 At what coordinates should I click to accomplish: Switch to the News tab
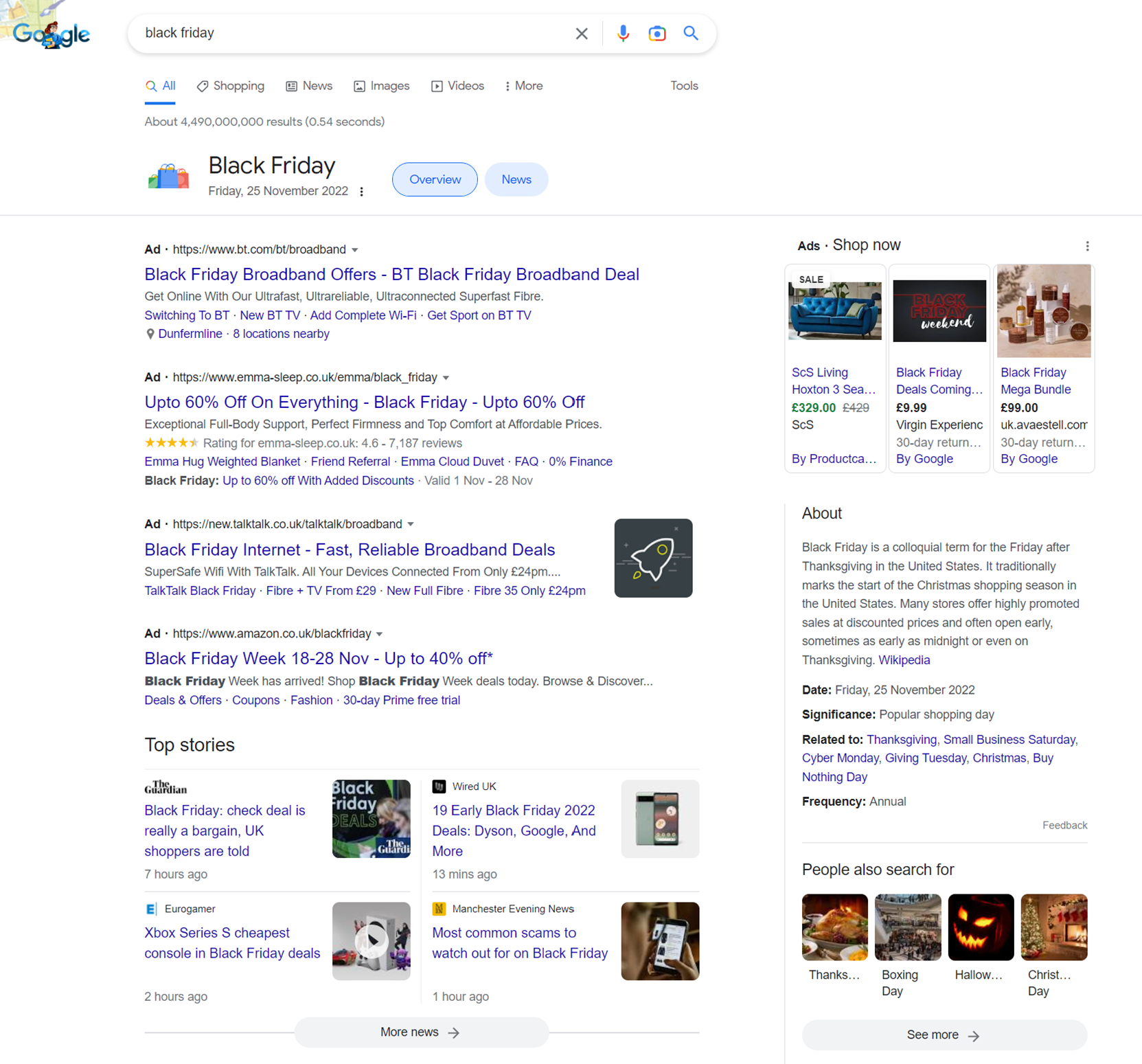pos(309,86)
